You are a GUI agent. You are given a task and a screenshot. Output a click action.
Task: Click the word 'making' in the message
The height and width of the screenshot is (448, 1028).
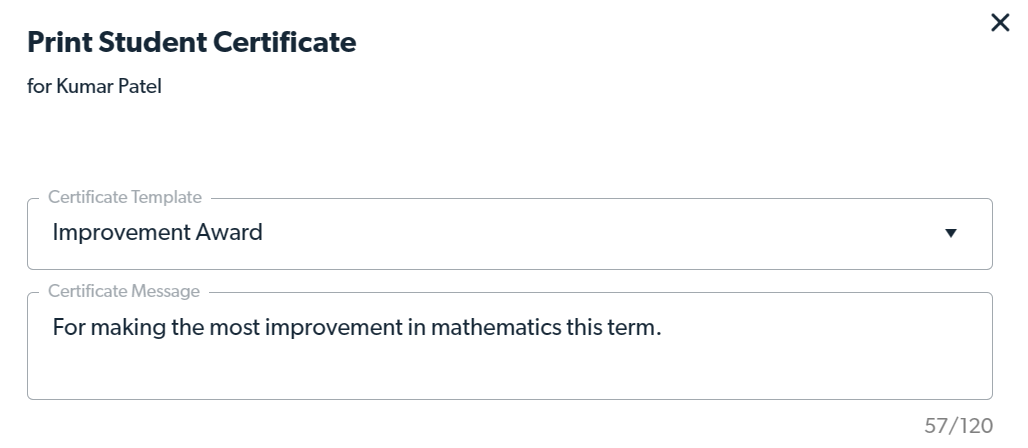click(x=125, y=327)
